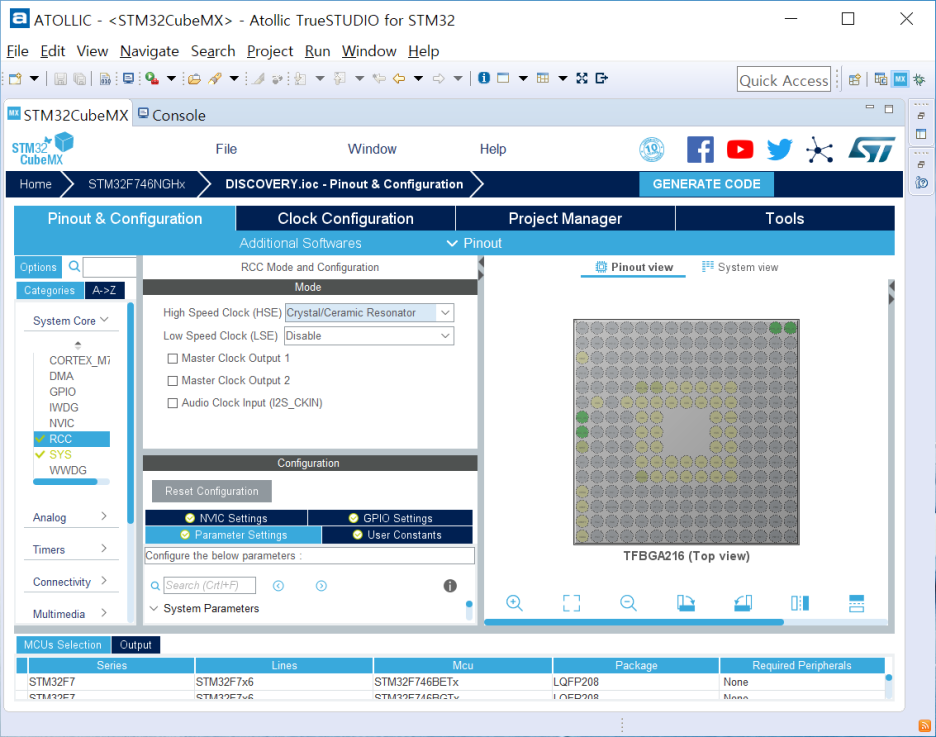Switch to System view
Viewport: 936px width, 737px height.
pos(740,267)
